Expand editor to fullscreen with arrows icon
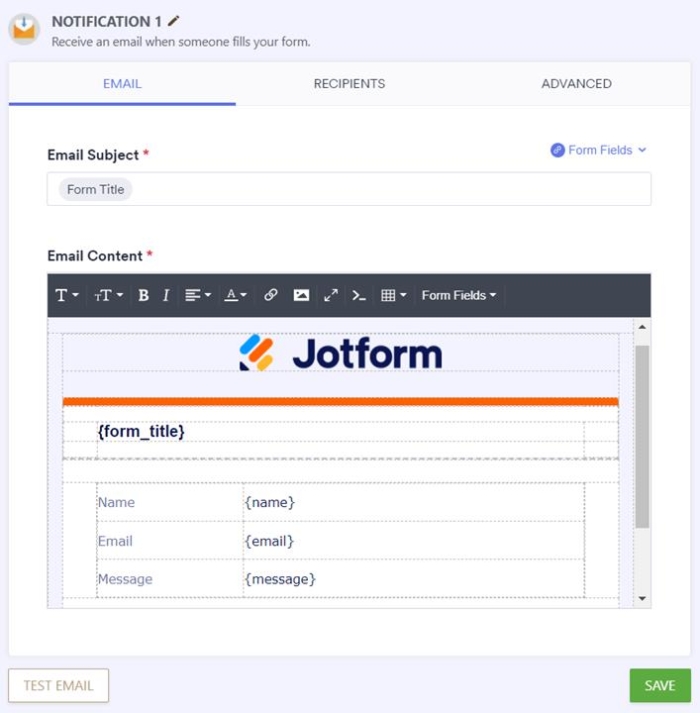Image resolution: width=700 pixels, height=713 pixels. point(331,295)
